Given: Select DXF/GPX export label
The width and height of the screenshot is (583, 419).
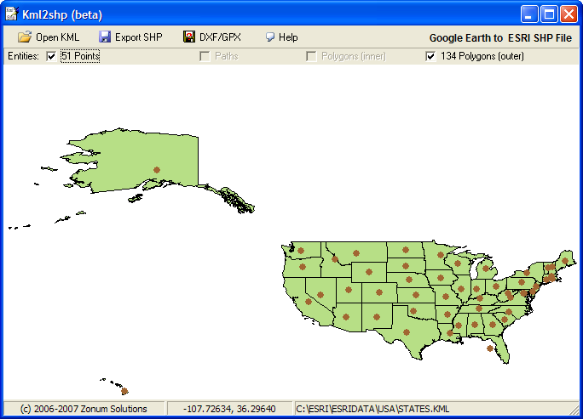Looking at the screenshot, I should pos(220,37).
